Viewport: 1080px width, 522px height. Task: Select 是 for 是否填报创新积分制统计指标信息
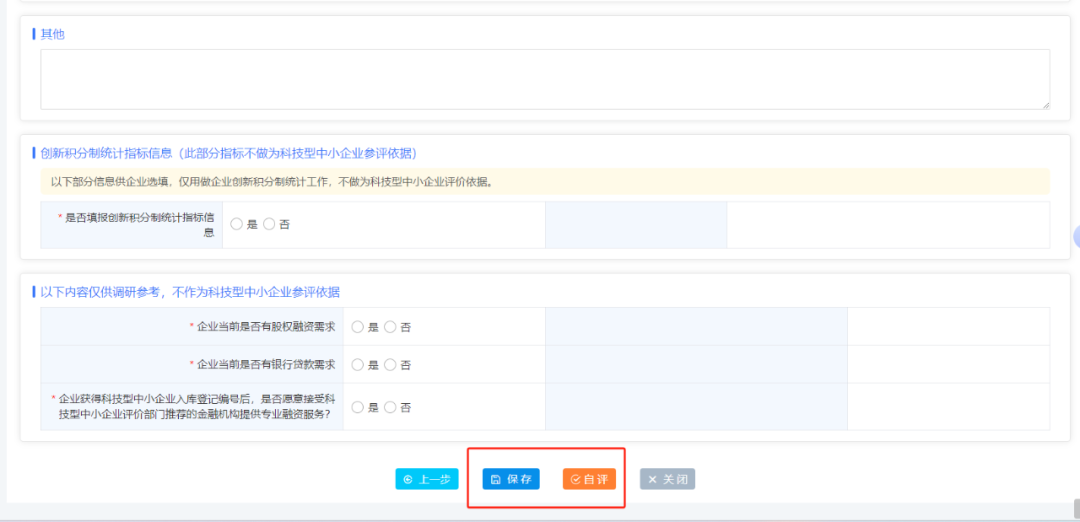click(x=237, y=225)
